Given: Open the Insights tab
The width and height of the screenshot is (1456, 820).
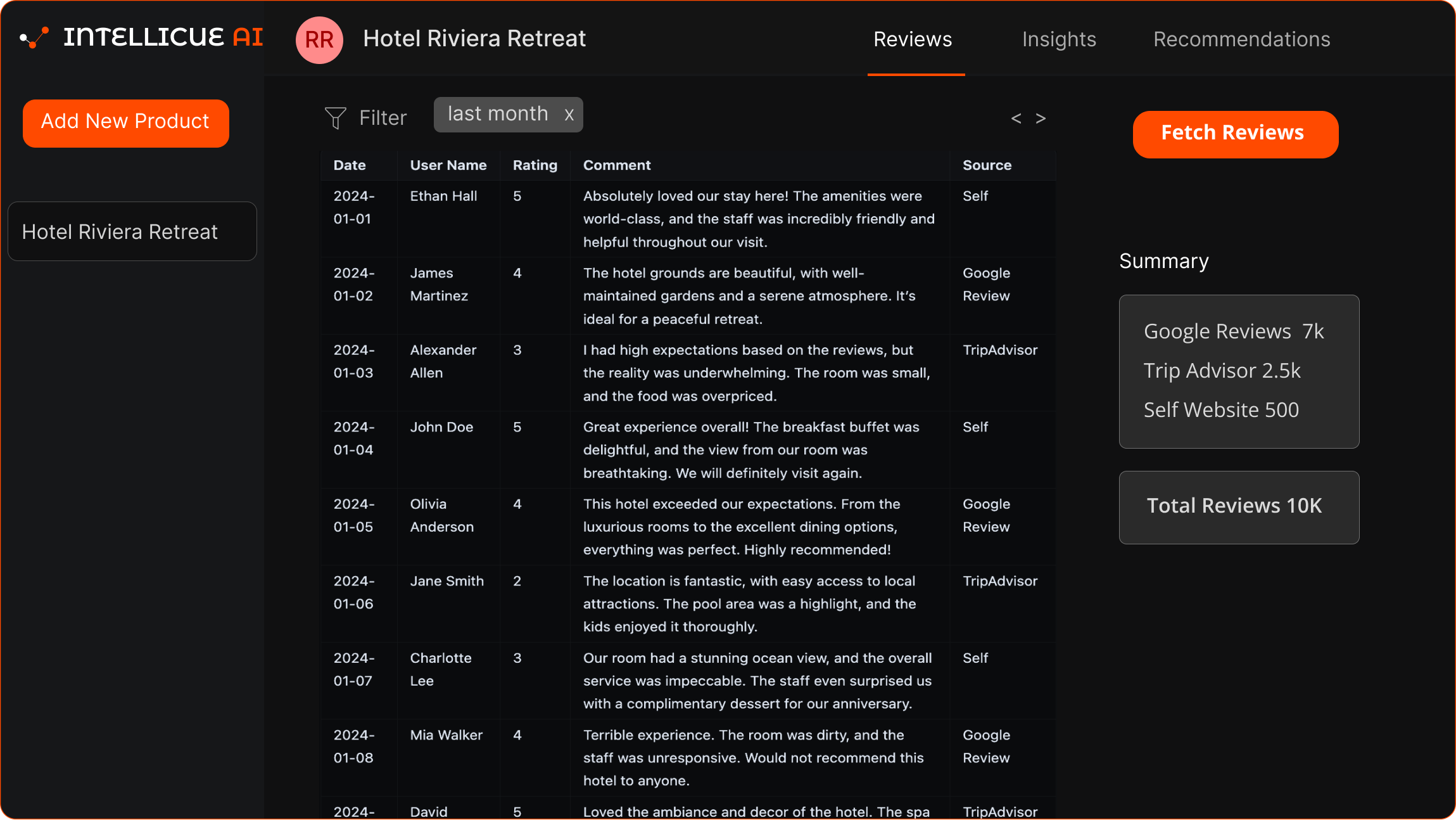Looking at the screenshot, I should click(1059, 39).
